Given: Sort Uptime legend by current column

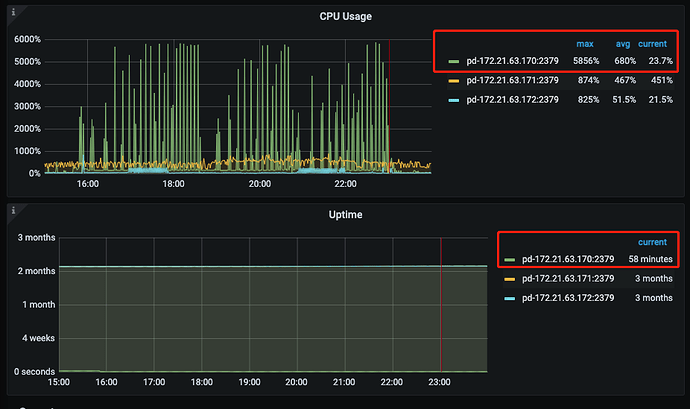Looking at the screenshot, I should point(653,242).
